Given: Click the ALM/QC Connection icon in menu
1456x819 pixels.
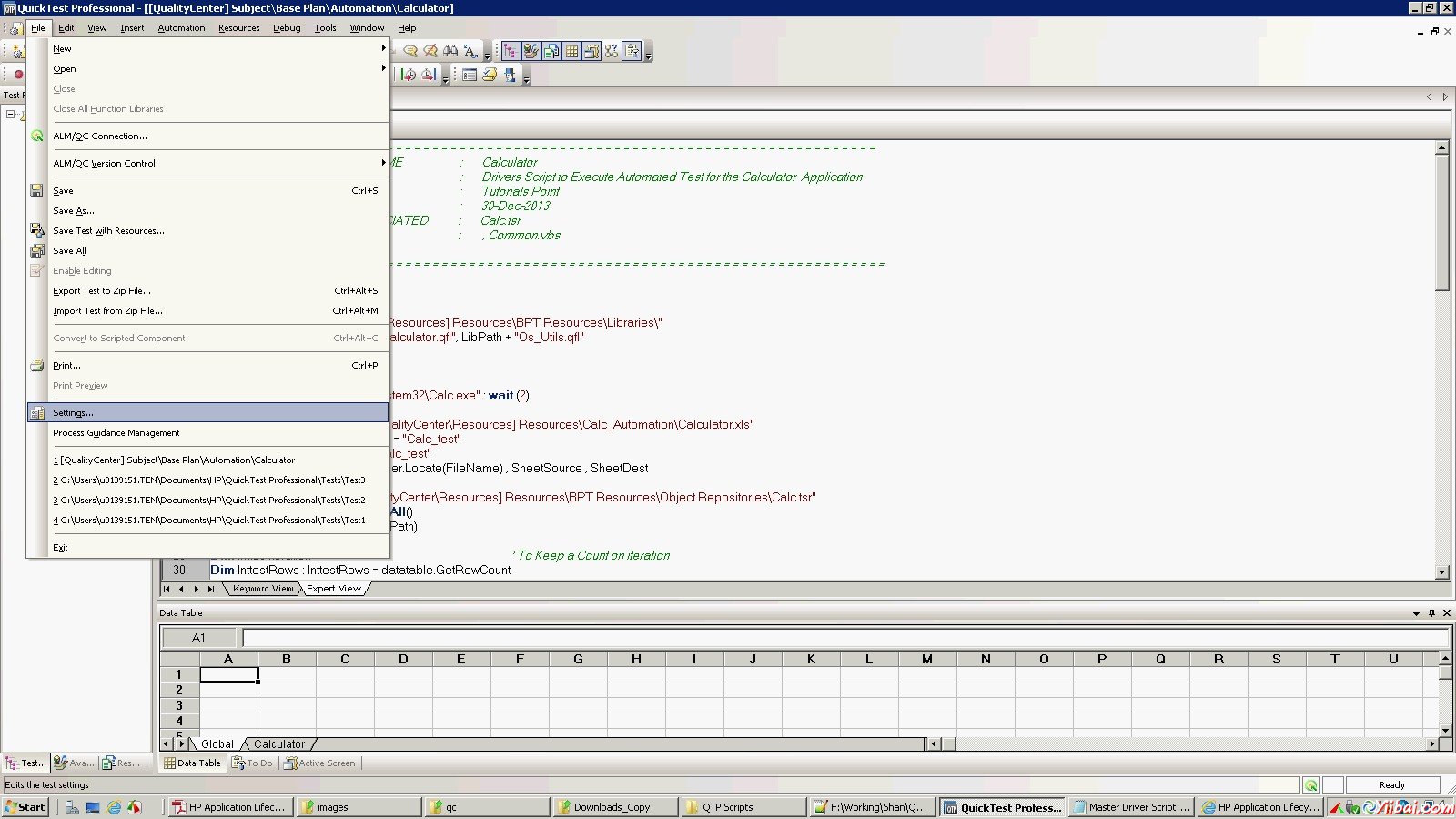Looking at the screenshot, I should point(36,136).
